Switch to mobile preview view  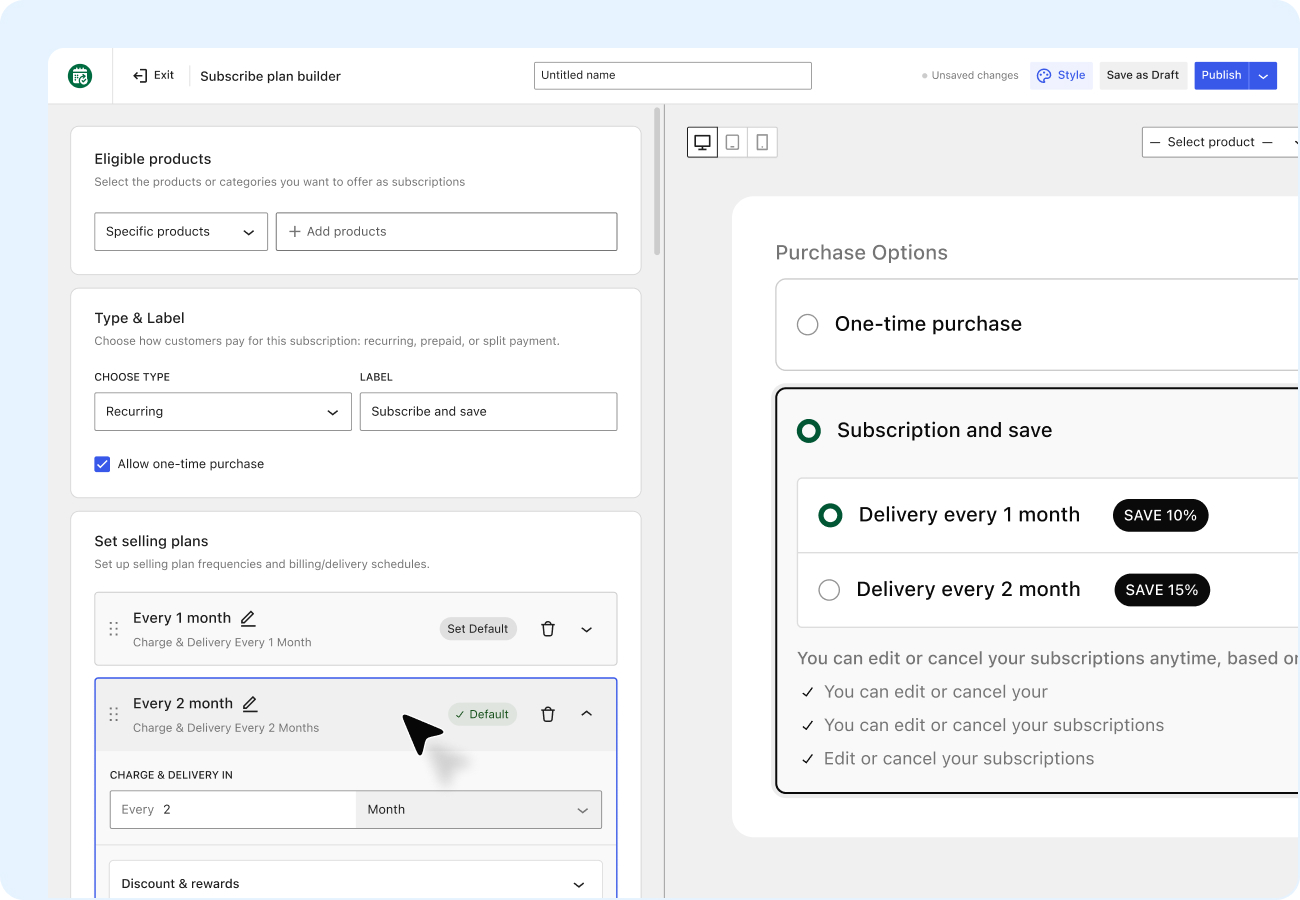pyautogui.click(x=762, y=142)
